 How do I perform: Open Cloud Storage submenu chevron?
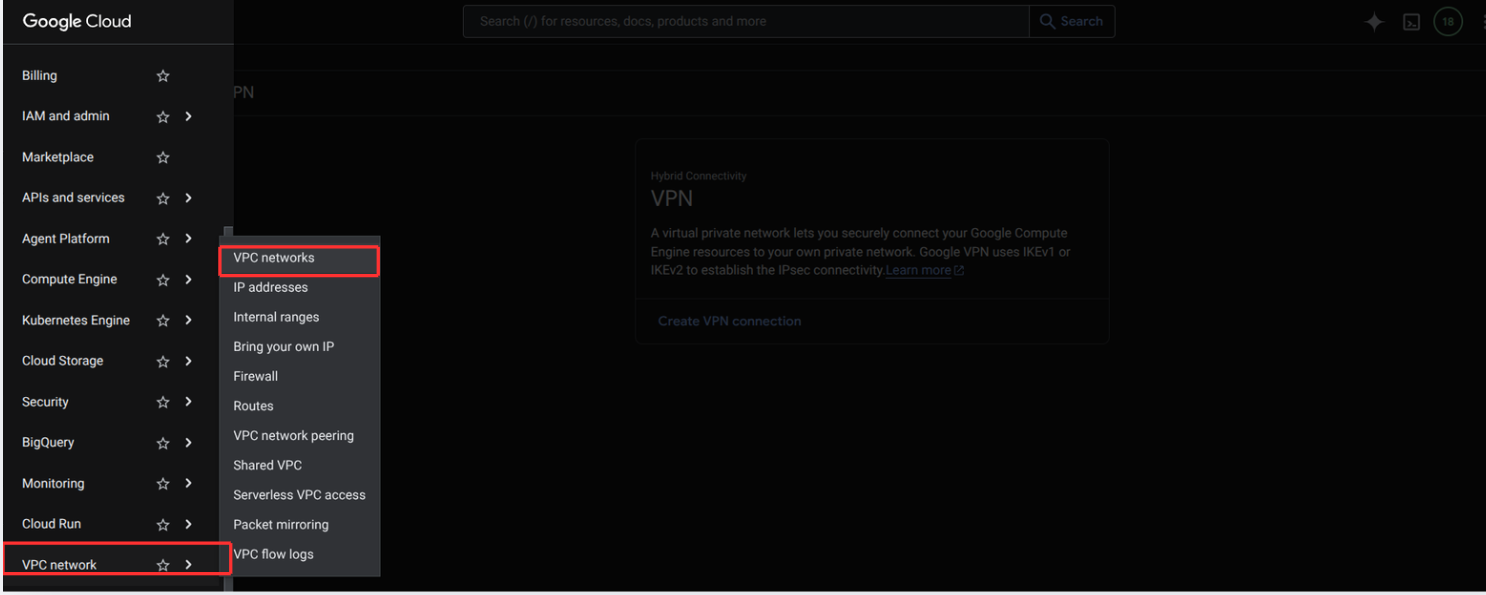188,361
